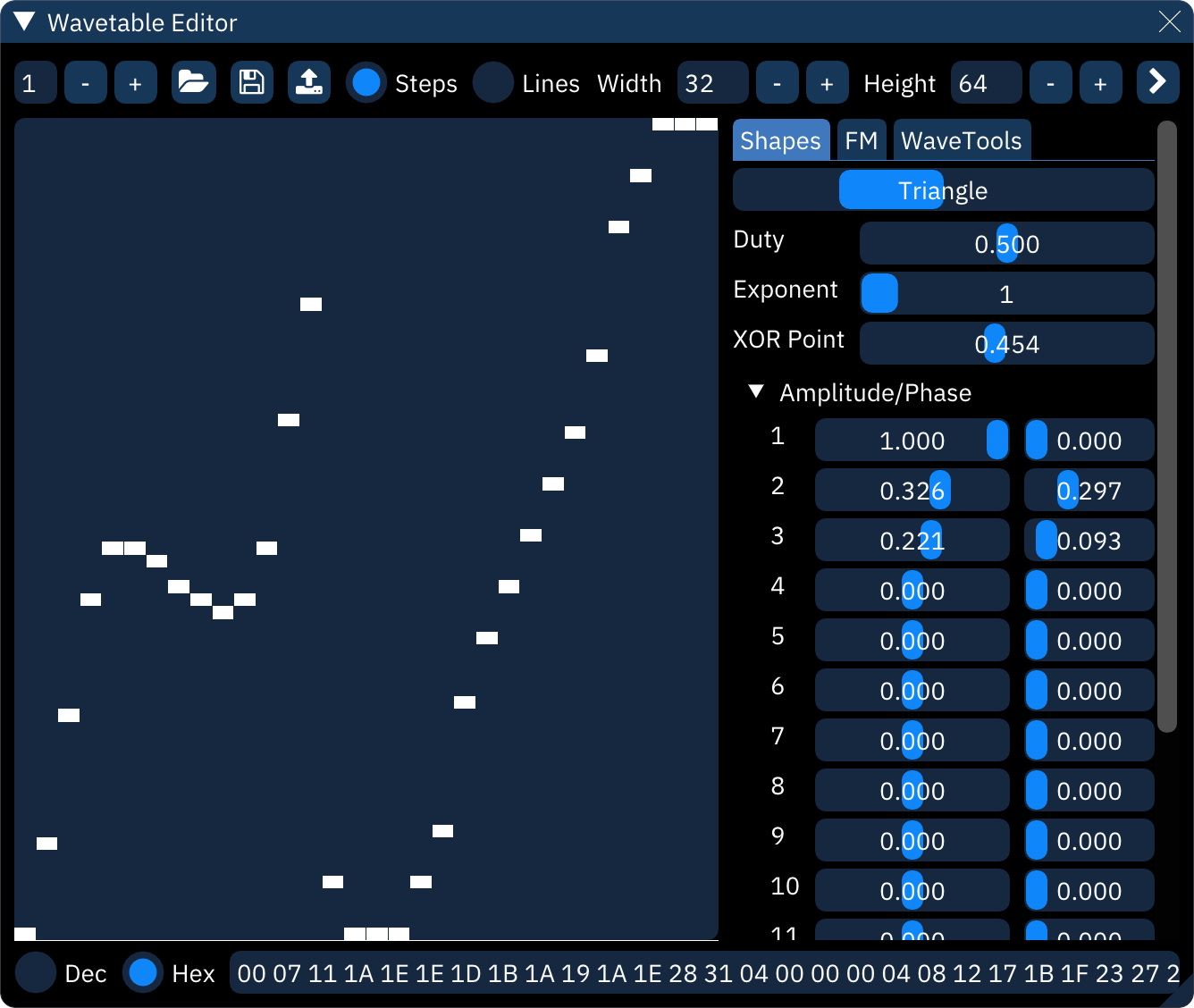Collapse the Amplitude/Phase section

click(x=756, y=392)
